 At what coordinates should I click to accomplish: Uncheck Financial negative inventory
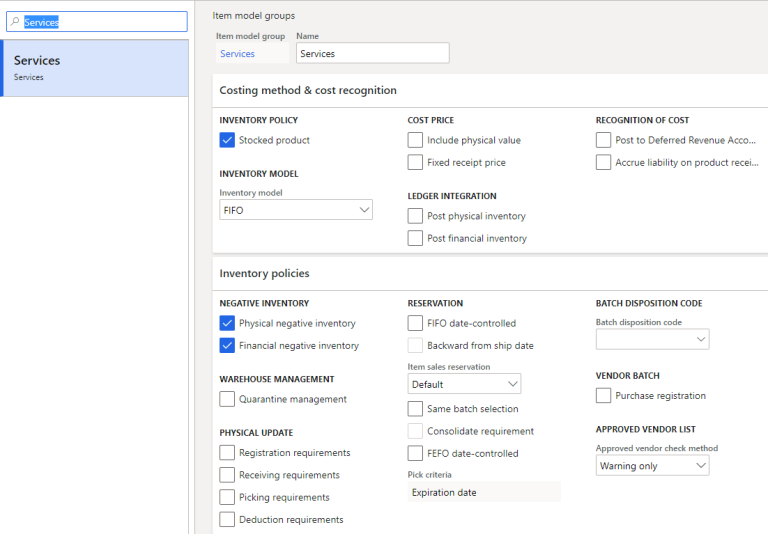[x=227, y=346]
